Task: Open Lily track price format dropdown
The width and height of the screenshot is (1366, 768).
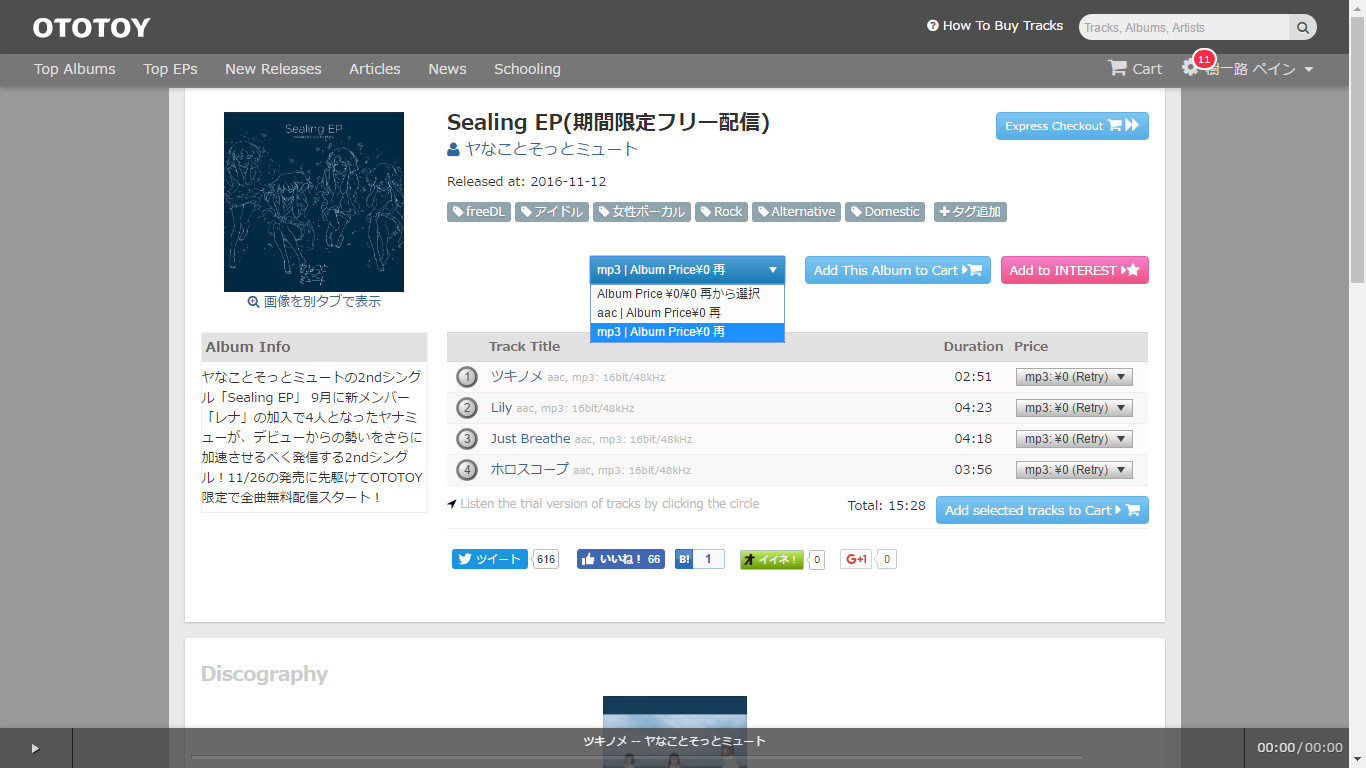Action: [1073, 408]
